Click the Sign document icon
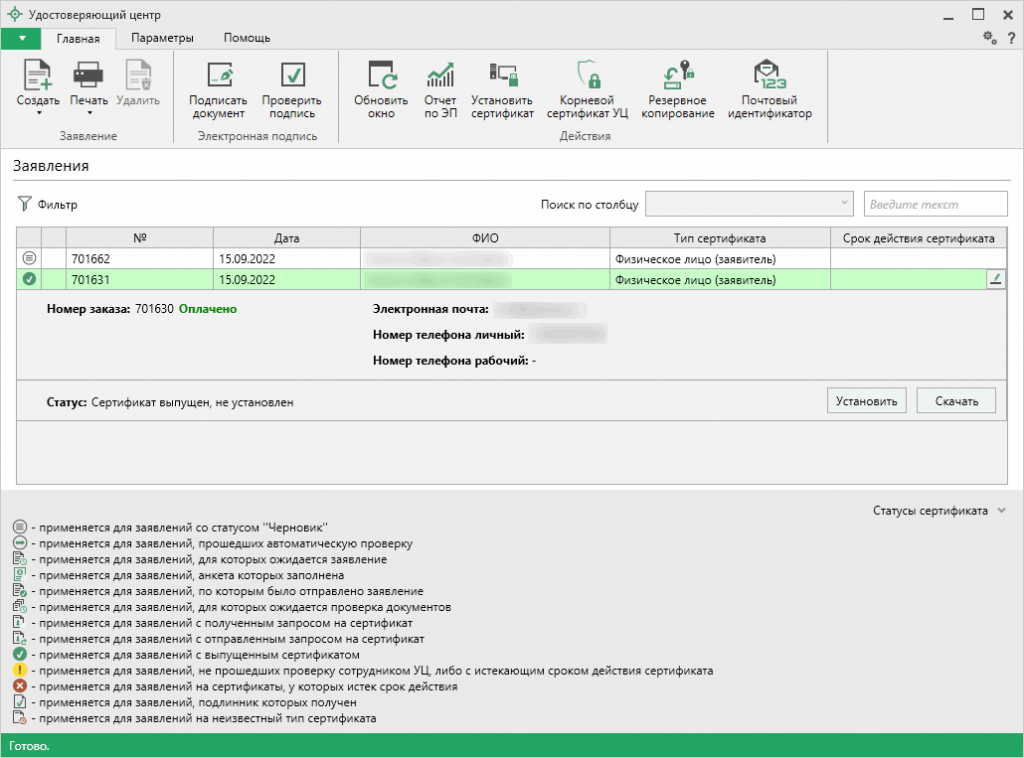Image resolution: width=1024 pixels, height=758 pixels. coord(218,76)
